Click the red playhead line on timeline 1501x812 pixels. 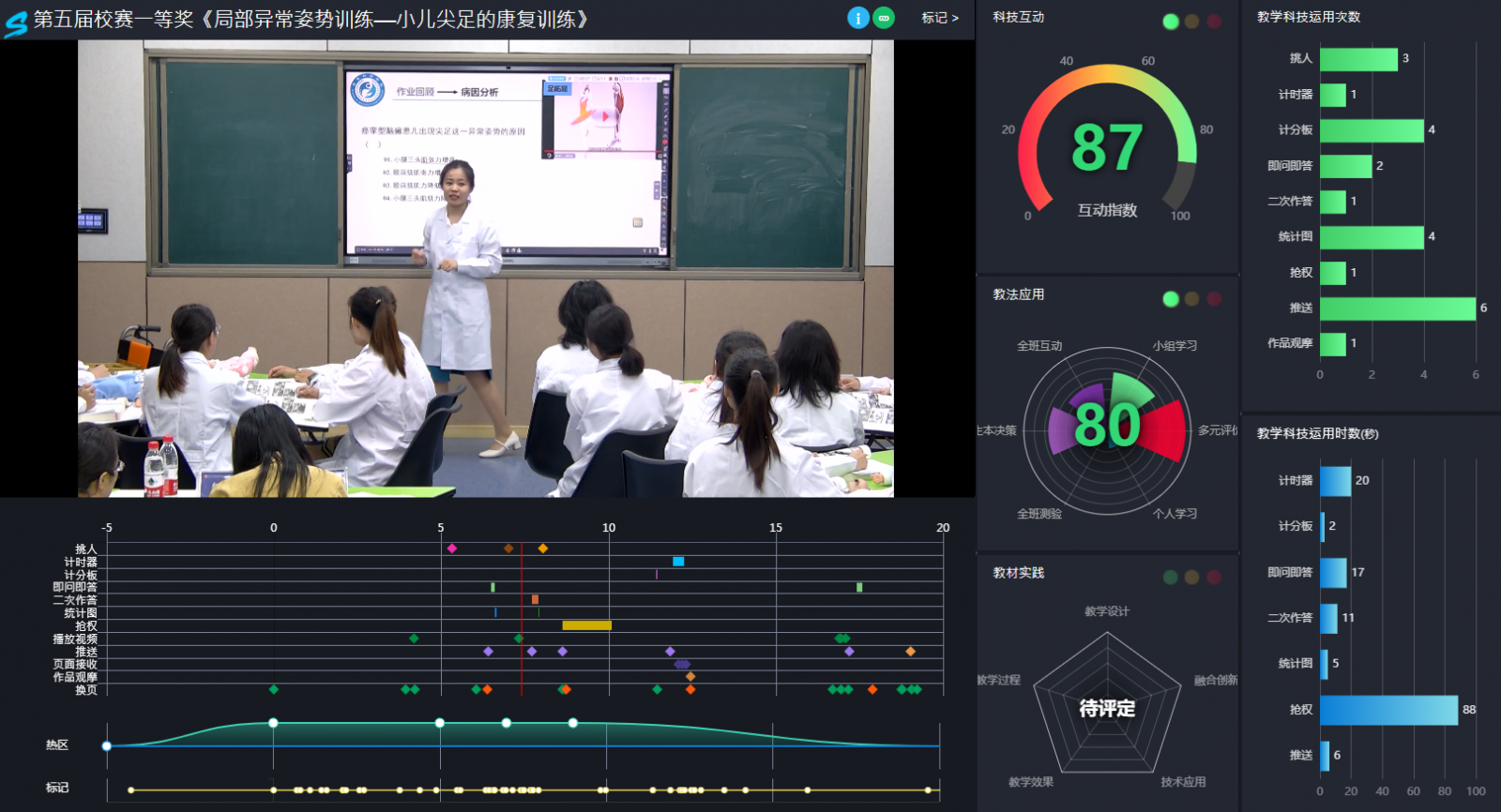click(x=522, y=619)
